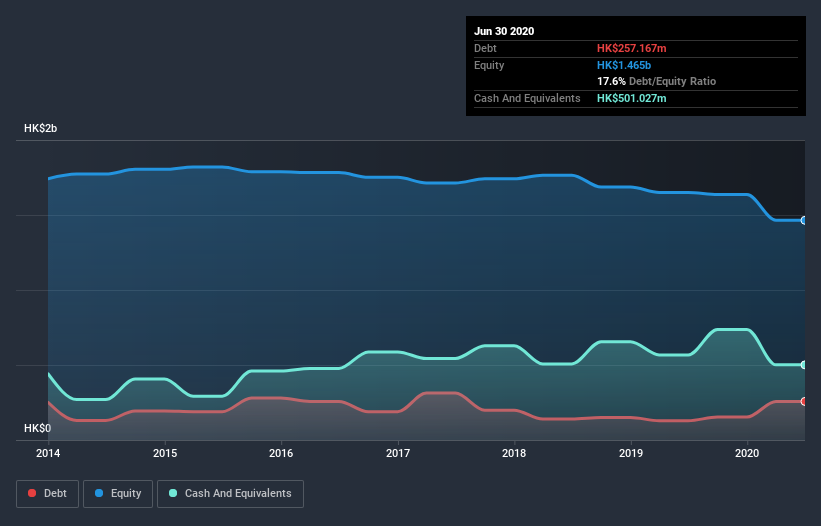Click the Debt label in tooltip
The height and width of the screenshot is (526, 821).
point(485,48)
